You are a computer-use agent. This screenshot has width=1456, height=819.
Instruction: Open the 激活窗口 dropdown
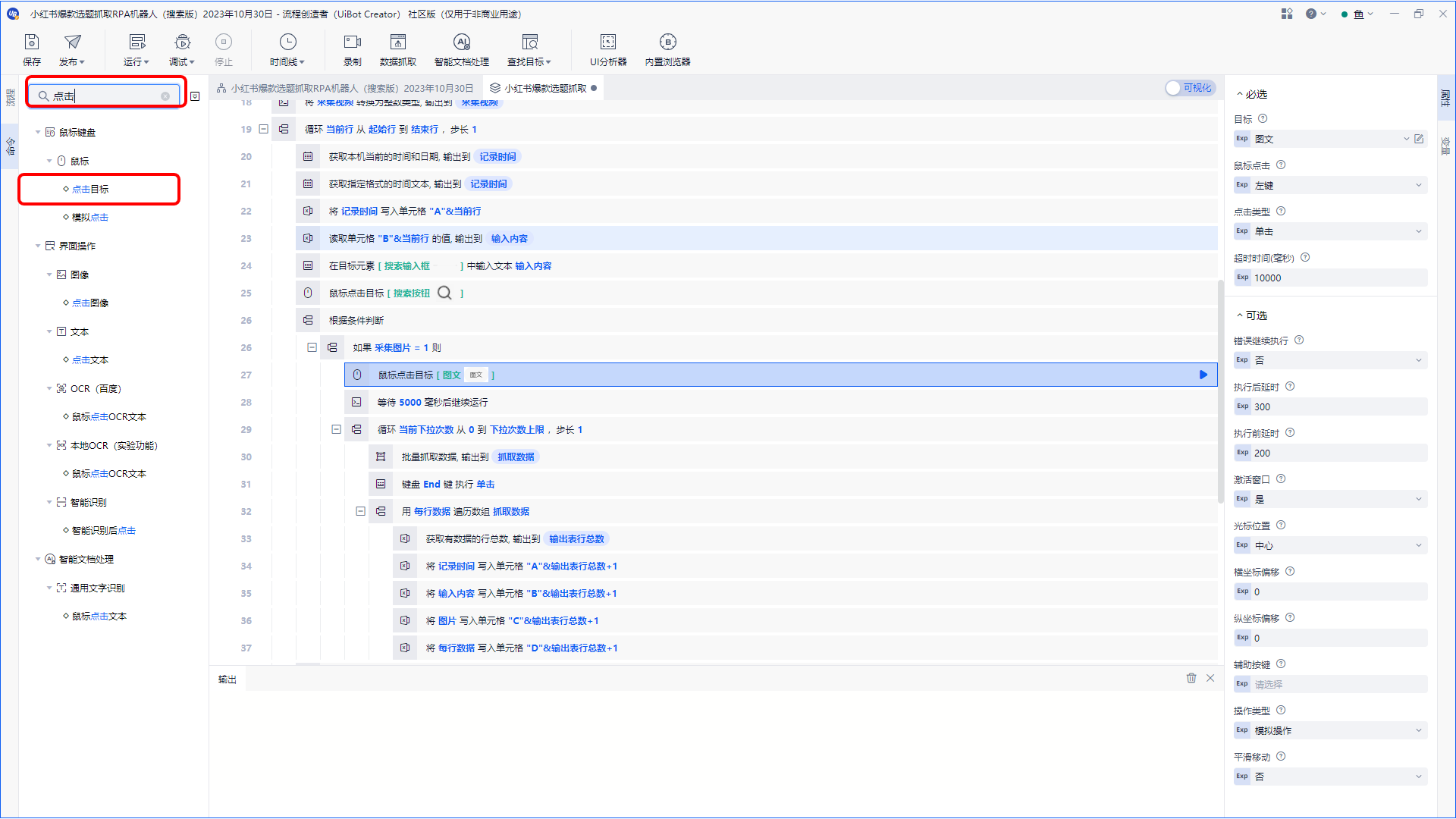pos(1331,499)
